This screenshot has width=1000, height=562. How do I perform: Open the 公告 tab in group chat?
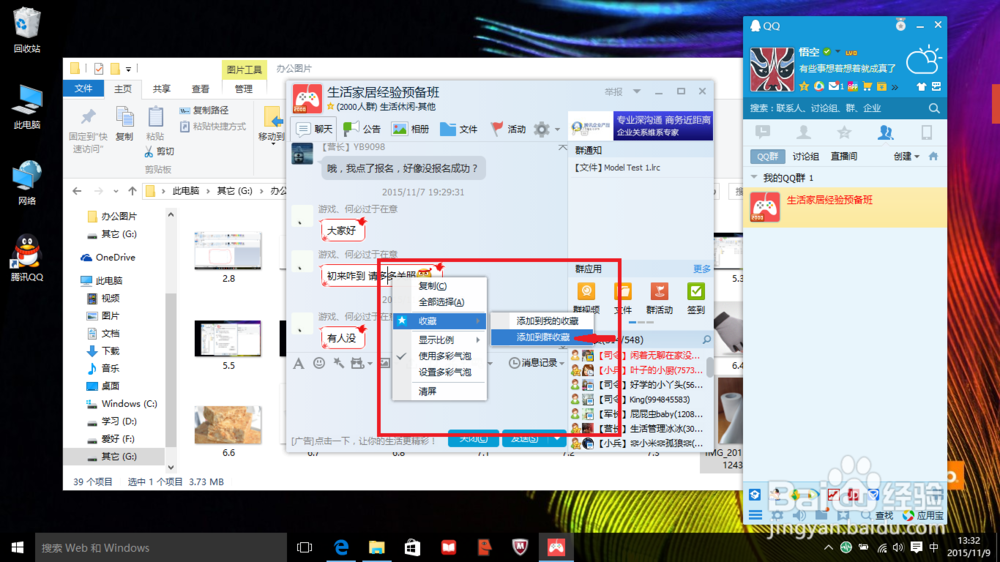(362, 129)
